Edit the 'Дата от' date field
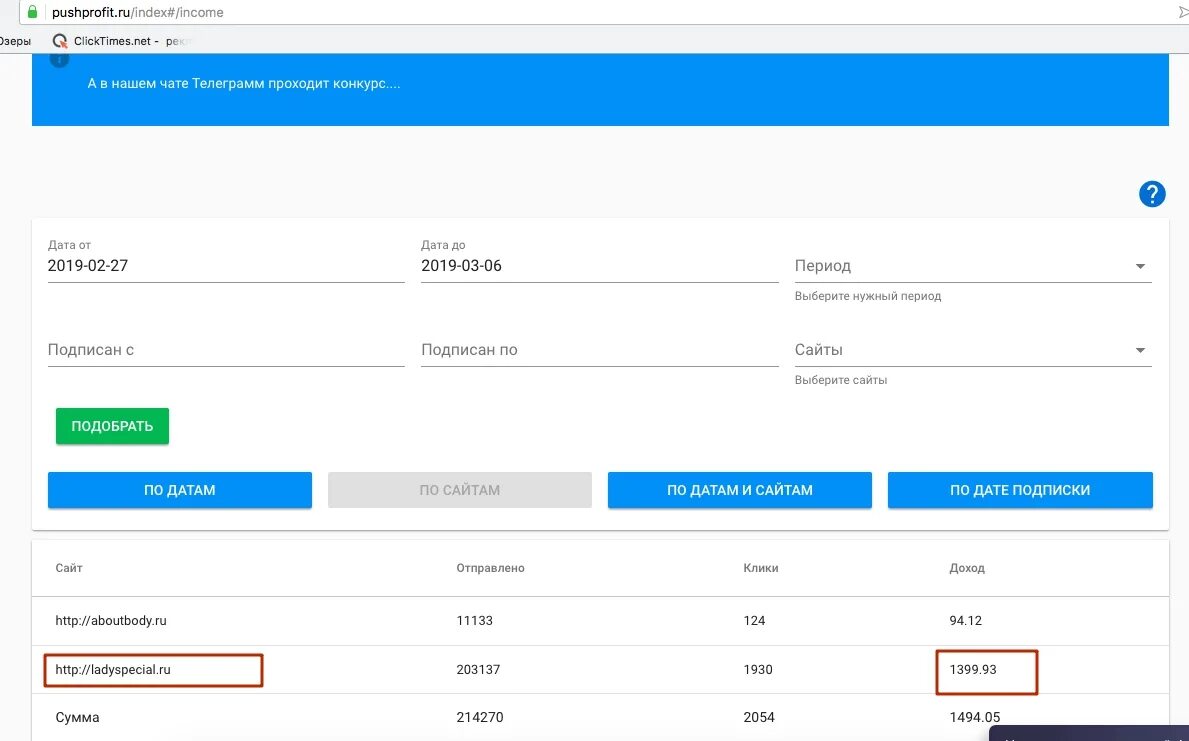This screenshot has width=1189, height=741. tap(226, 265)
